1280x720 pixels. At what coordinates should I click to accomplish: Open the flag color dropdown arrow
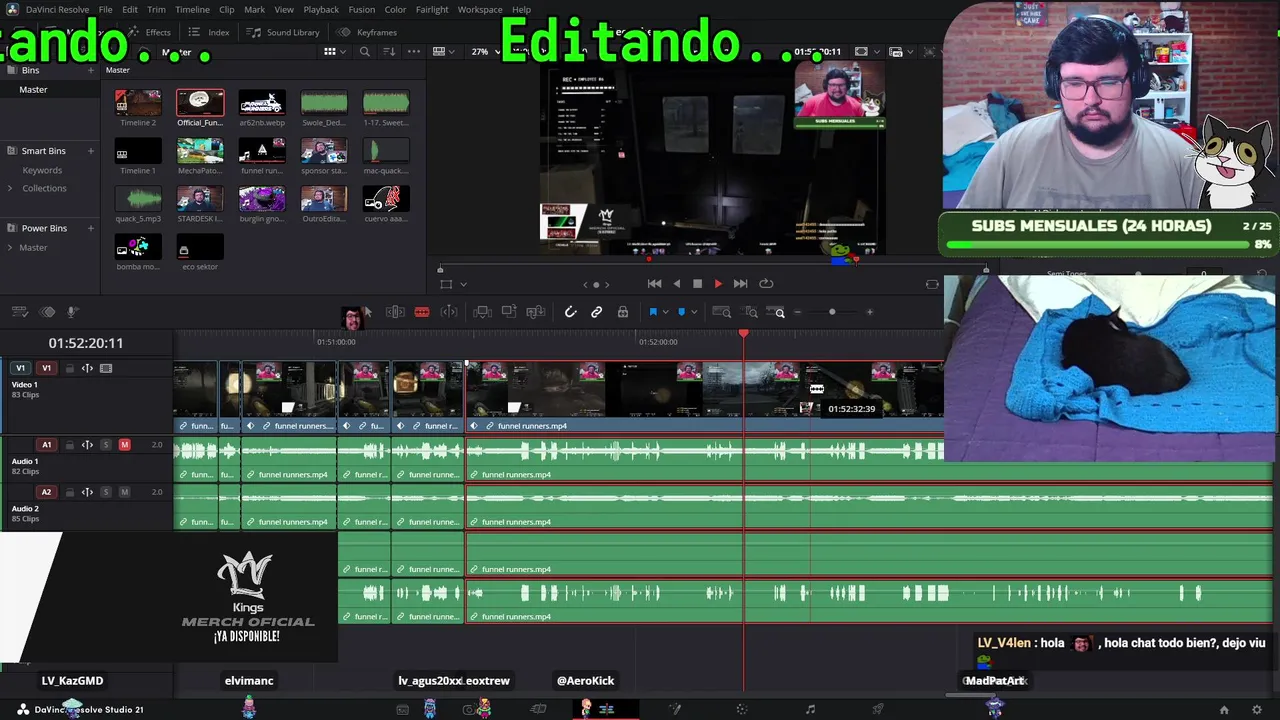click(x=665, y=312)
